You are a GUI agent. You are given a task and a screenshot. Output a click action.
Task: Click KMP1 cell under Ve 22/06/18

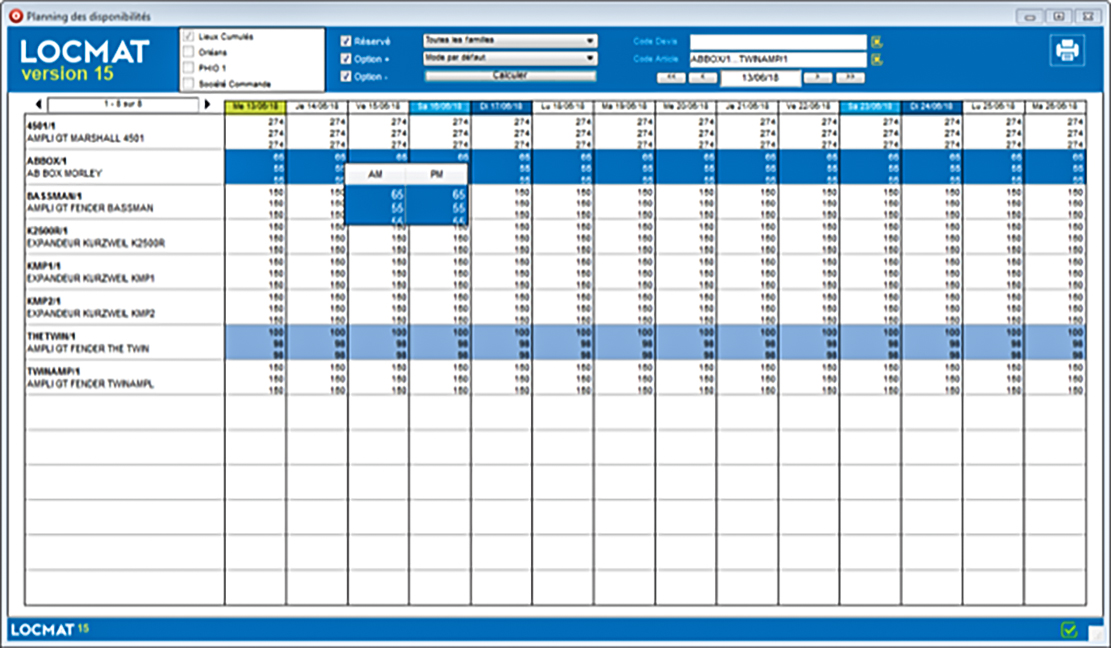point(809,273)
